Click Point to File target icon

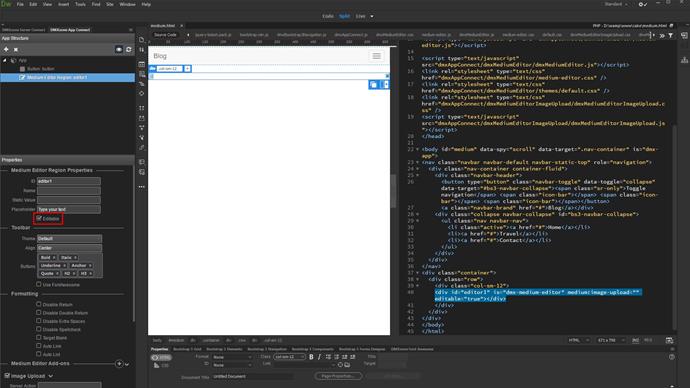pyautogui.click(x=340, y=365)
